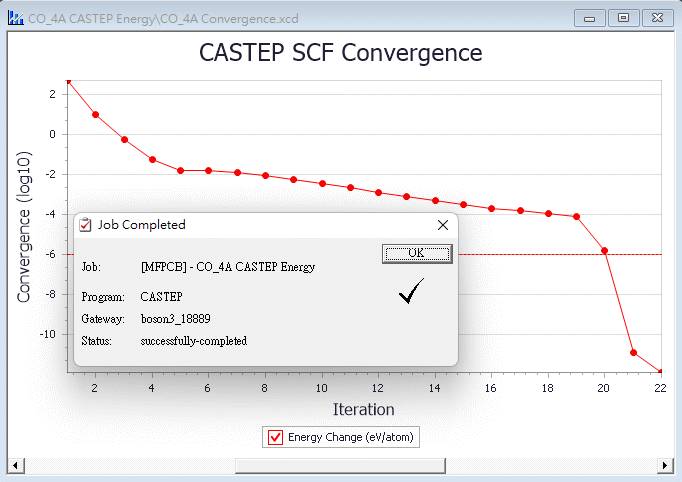The height and width of the screenshot is (482, 682).
Task: Click the Iteration x-axis label
Action: coord(363,410)
